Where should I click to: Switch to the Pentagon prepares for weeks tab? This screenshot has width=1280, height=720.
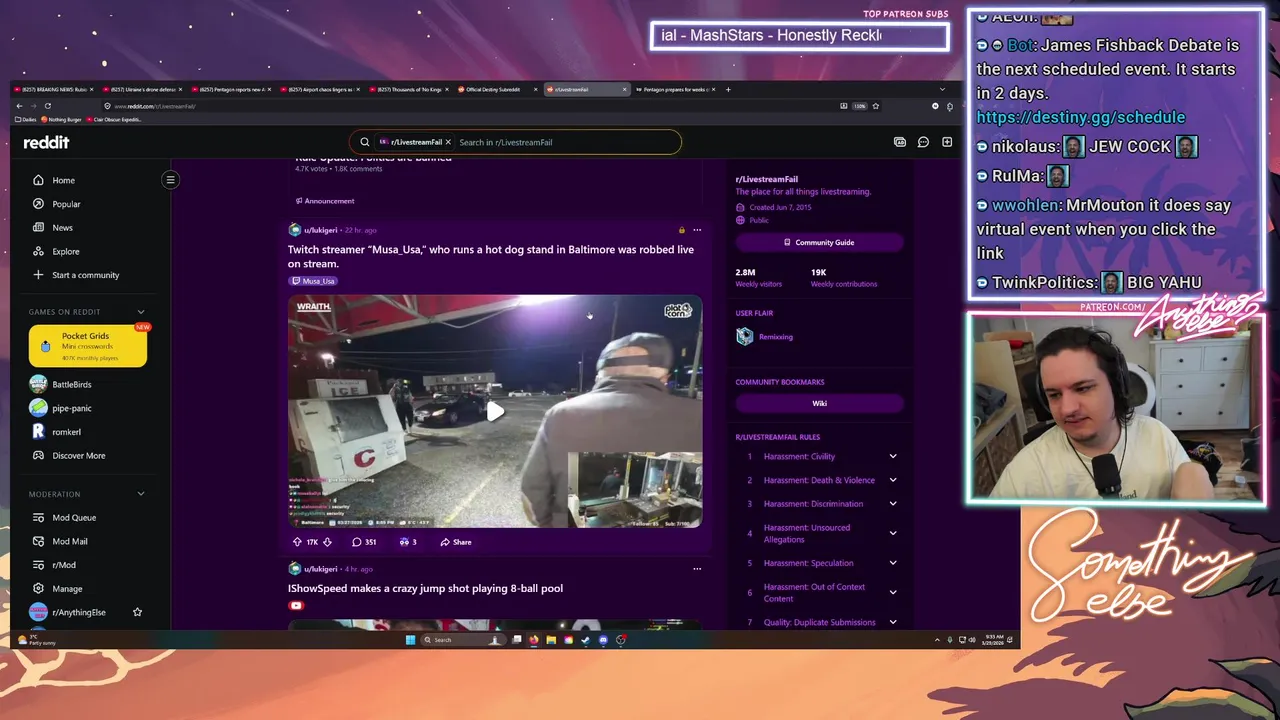(x=675, y=89)
